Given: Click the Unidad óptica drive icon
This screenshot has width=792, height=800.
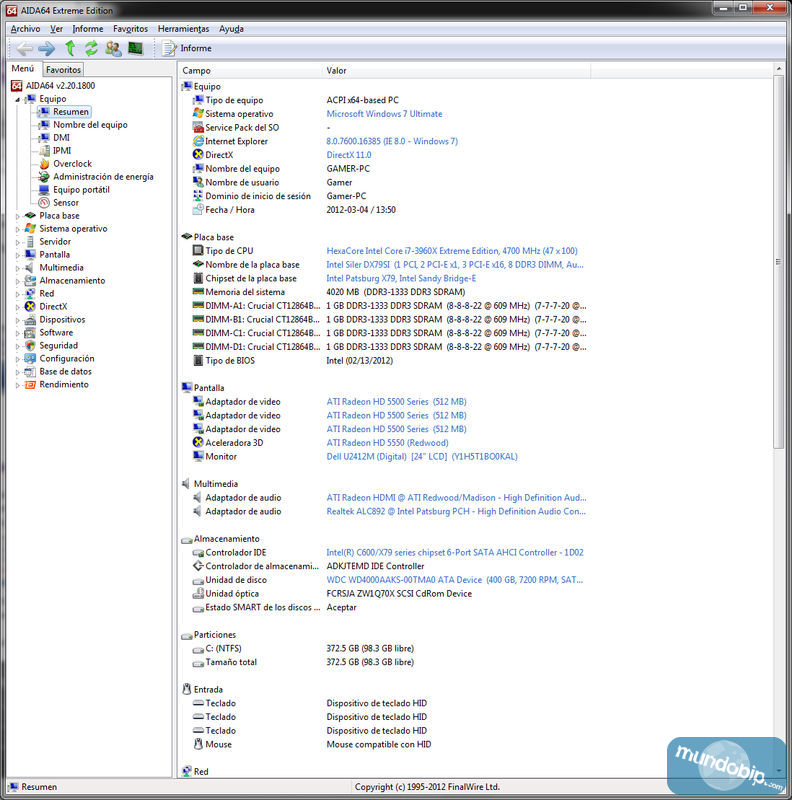Looking at the screenshot, I should pos(198,594).
